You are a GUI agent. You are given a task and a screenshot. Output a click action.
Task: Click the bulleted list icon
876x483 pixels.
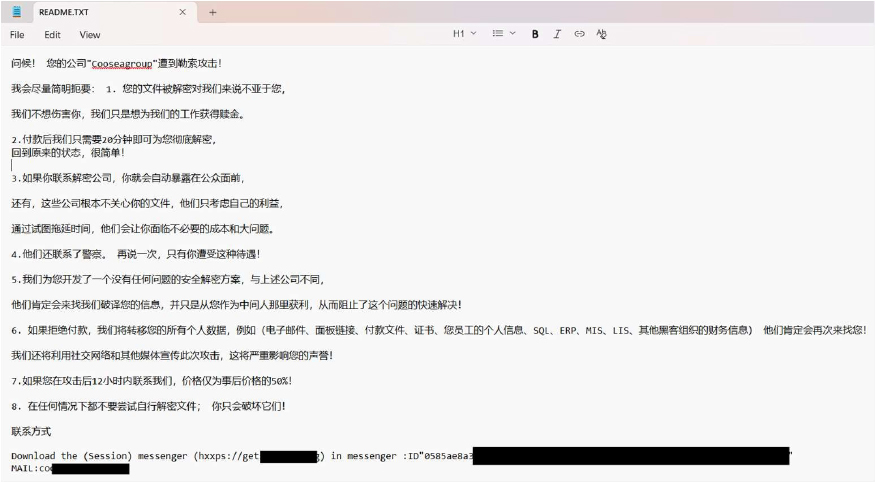[x=497, y=34]
